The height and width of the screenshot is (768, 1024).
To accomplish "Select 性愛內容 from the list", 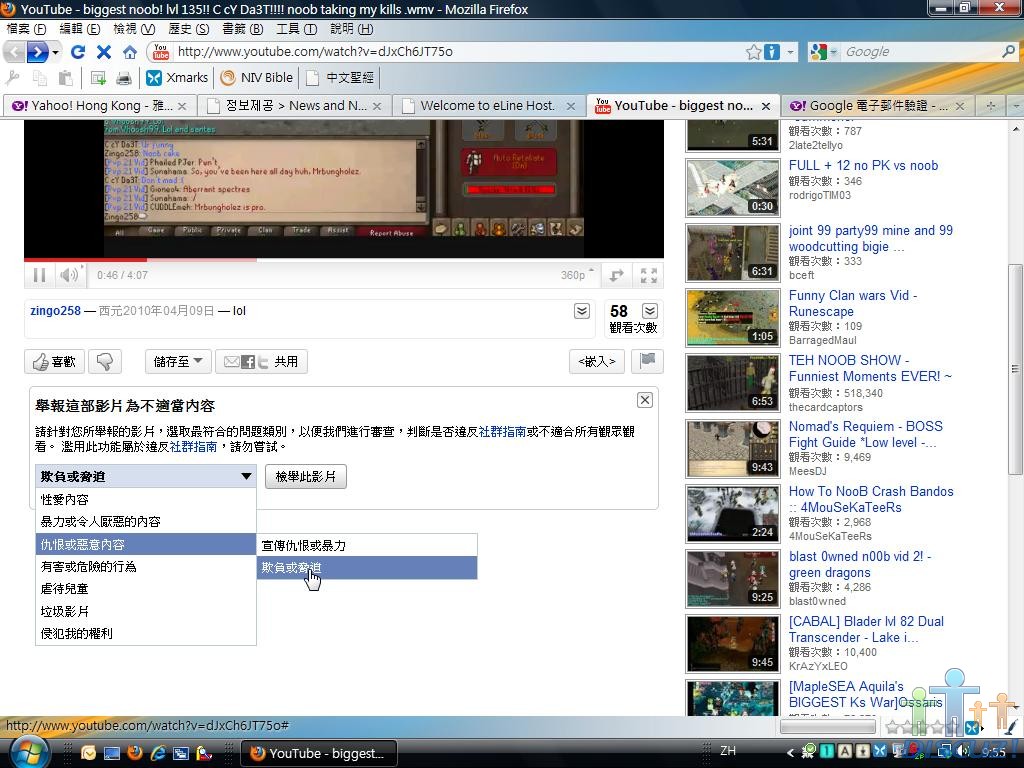I will pyautogui.click(x=146, y=500).
